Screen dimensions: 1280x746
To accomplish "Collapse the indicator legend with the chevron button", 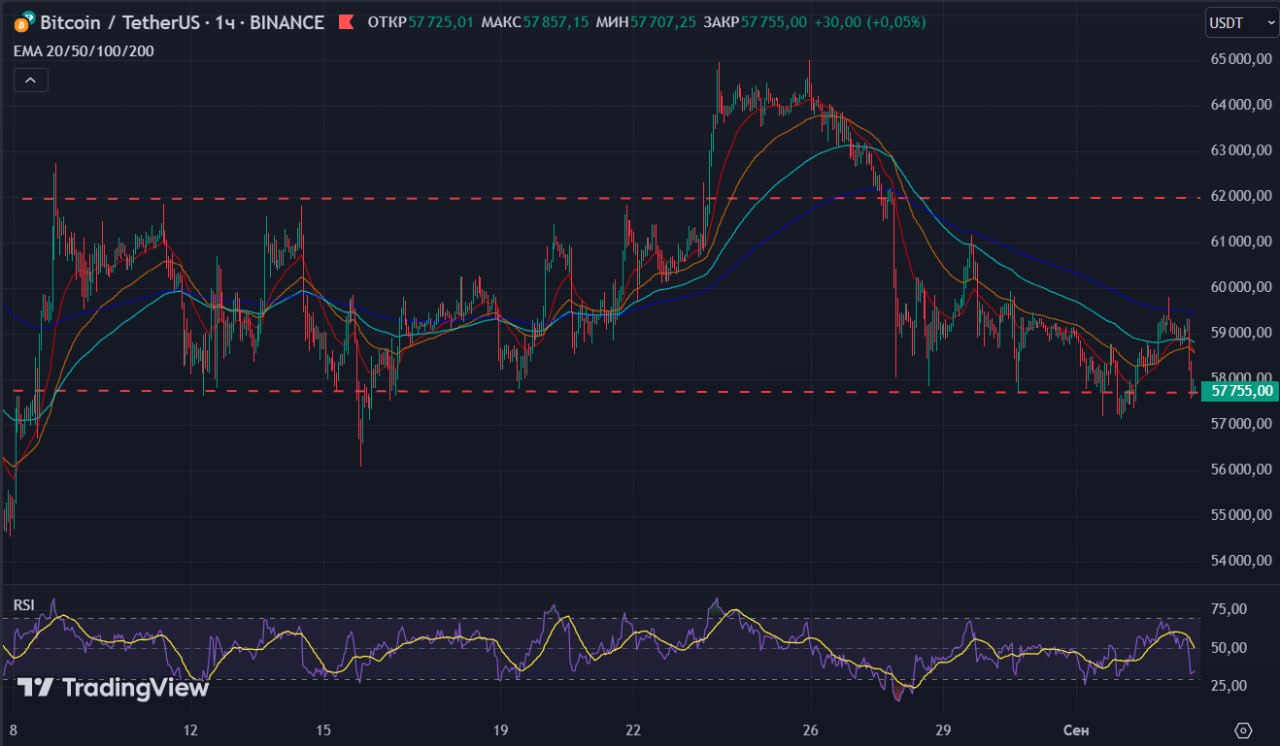I will tap(30, 80).
